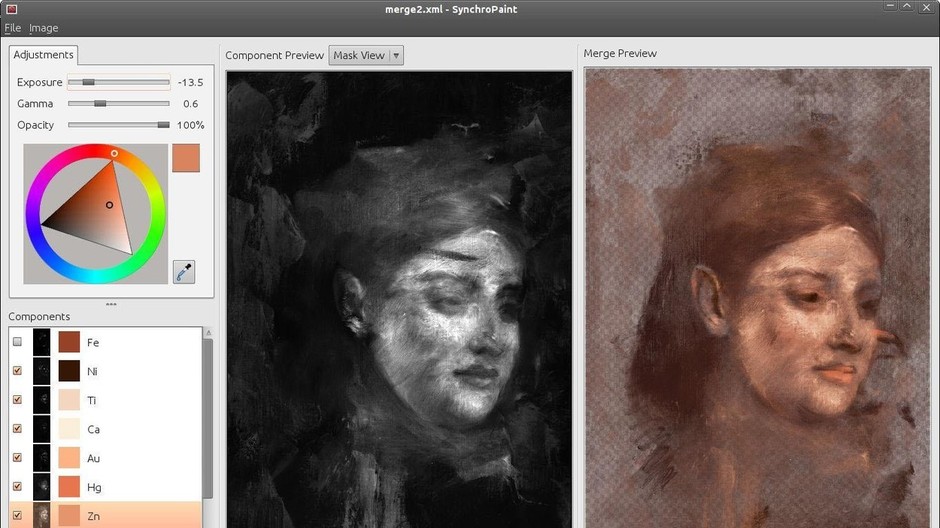Image resolution: width=940 pixels, height=528 pixels.
Task: Uncheck the Au component checkbox
Action: (17, 457)
